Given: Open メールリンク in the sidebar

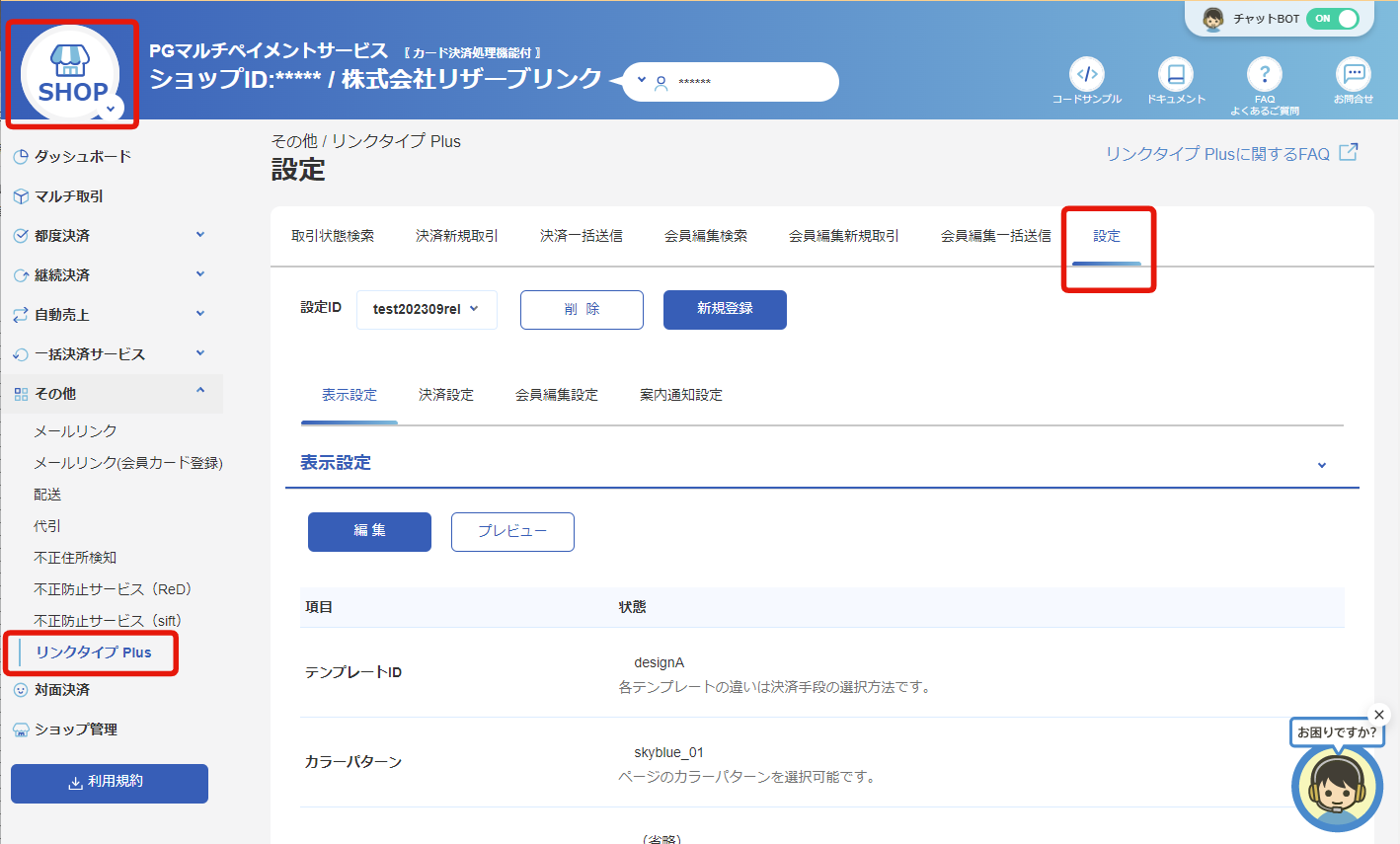Looking at the screenshot, I should click(75, 431).
